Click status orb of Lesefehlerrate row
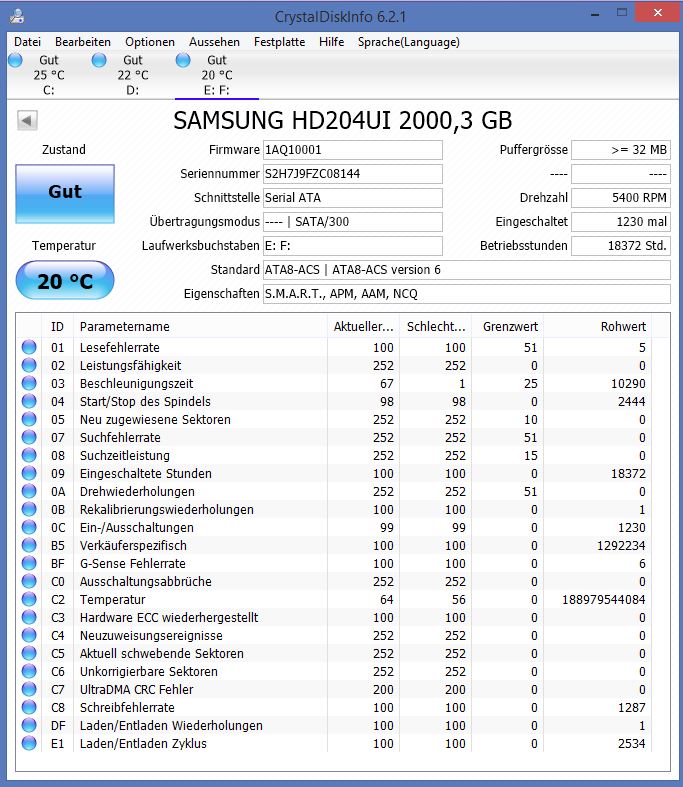The height and width of the screenshot is (787, 683). tap(29, 347)
